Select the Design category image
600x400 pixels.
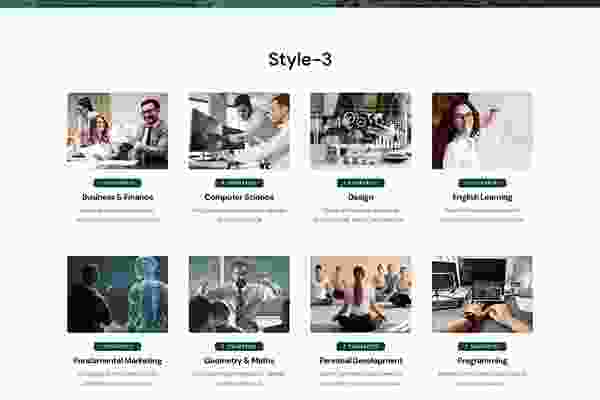tap(360, 131)
